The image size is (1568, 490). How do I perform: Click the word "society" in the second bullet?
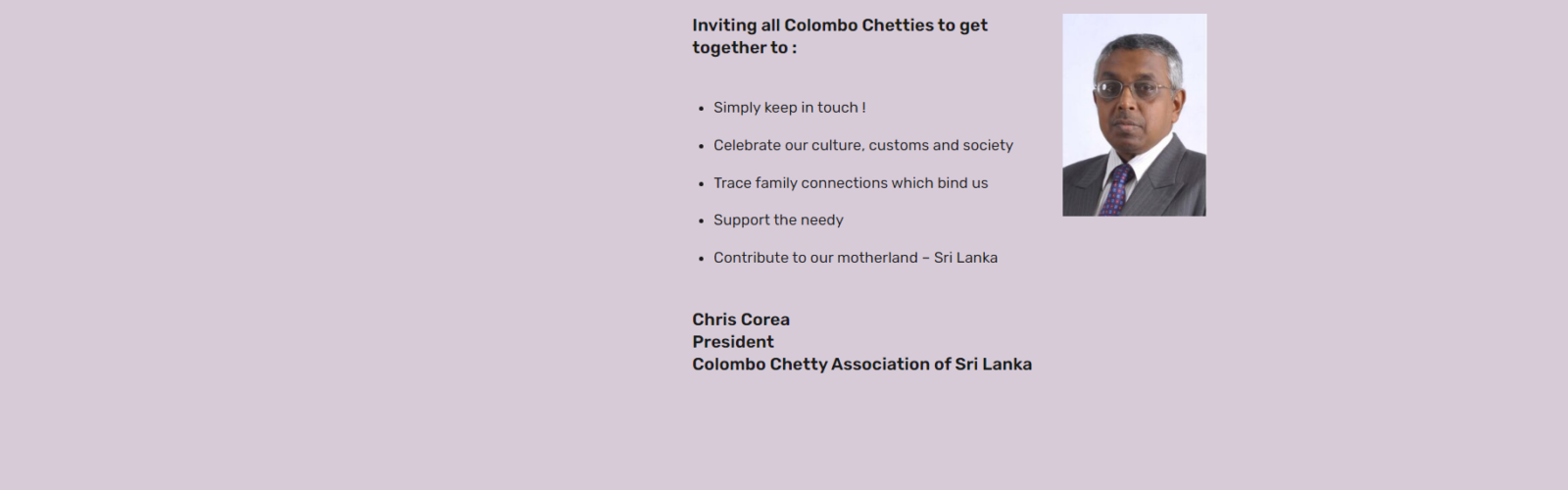tap(988, 145)
